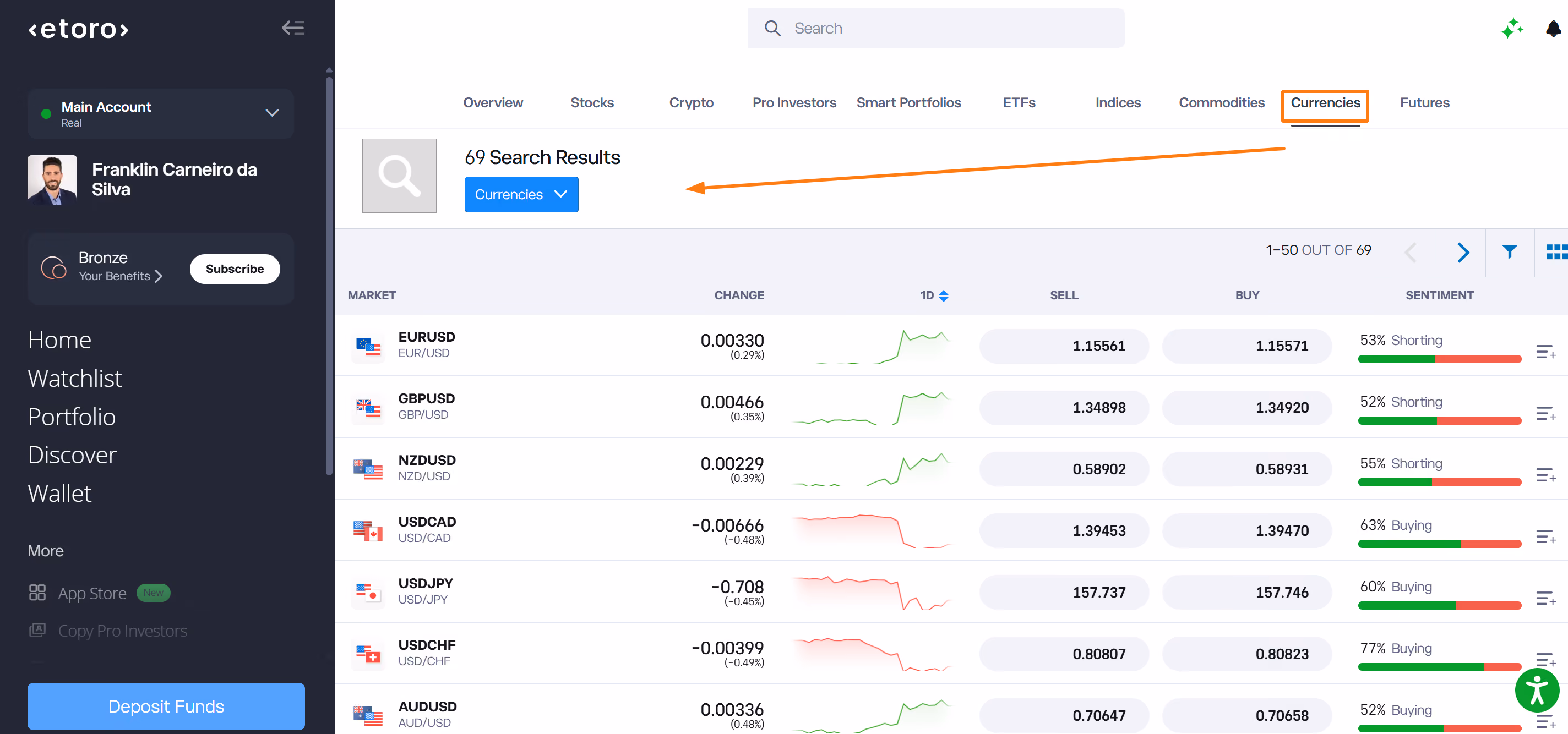Open Wallet in sidebar

(59, 493)
